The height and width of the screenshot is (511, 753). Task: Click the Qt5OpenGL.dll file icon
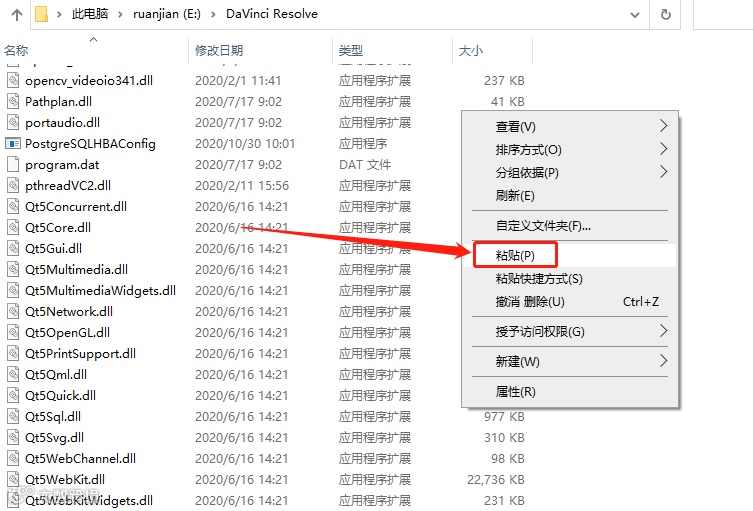click(x=13, y=332)
